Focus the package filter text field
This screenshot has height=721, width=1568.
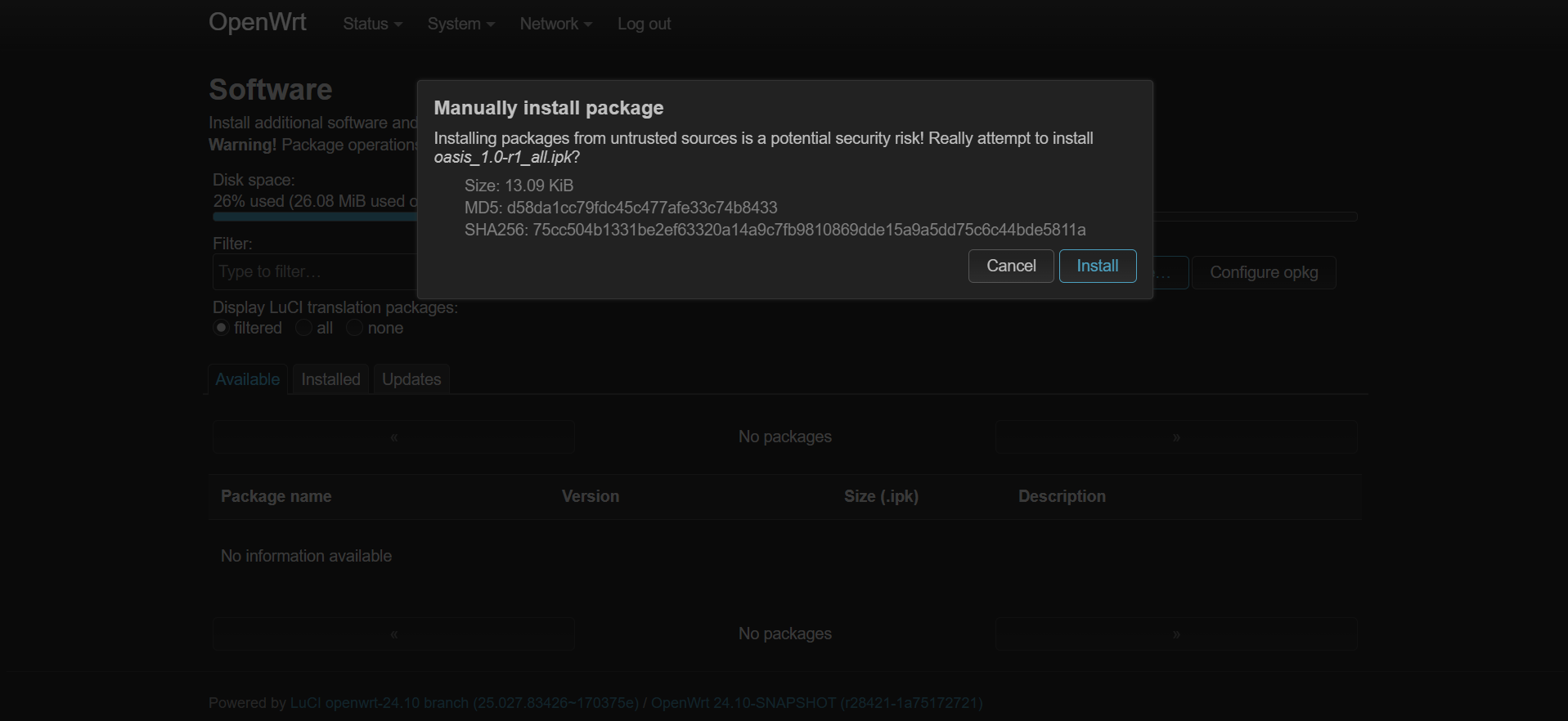point(315,272)
